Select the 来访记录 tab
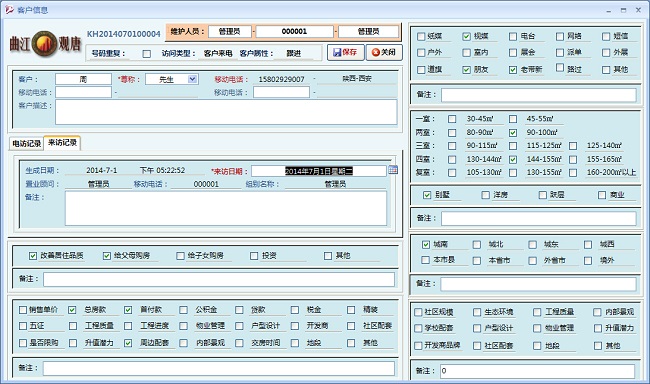650x384 pixels. pyautogui.click(x=62, y=143)
